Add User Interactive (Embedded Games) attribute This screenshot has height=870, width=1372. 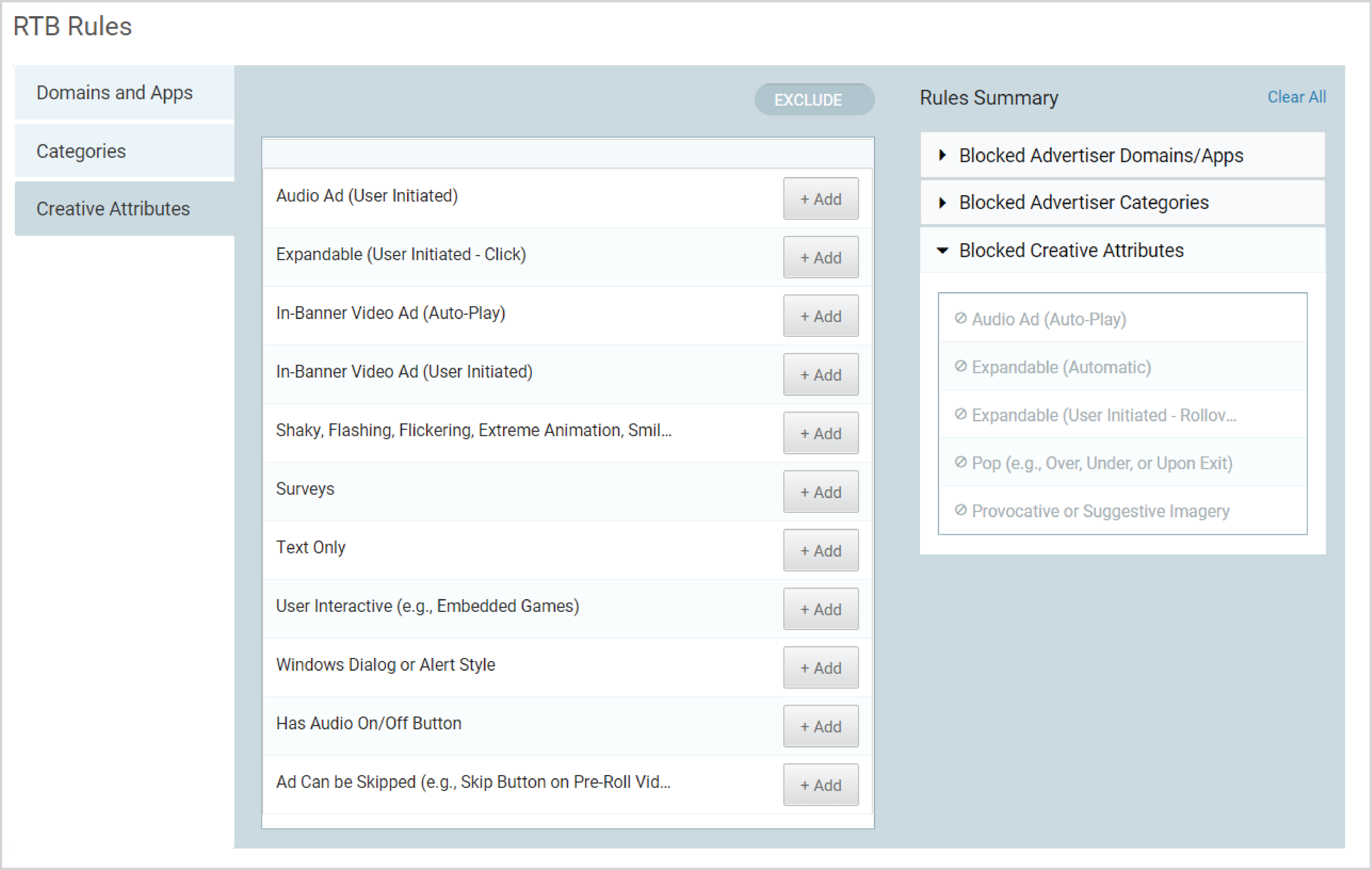pos(820,610)
